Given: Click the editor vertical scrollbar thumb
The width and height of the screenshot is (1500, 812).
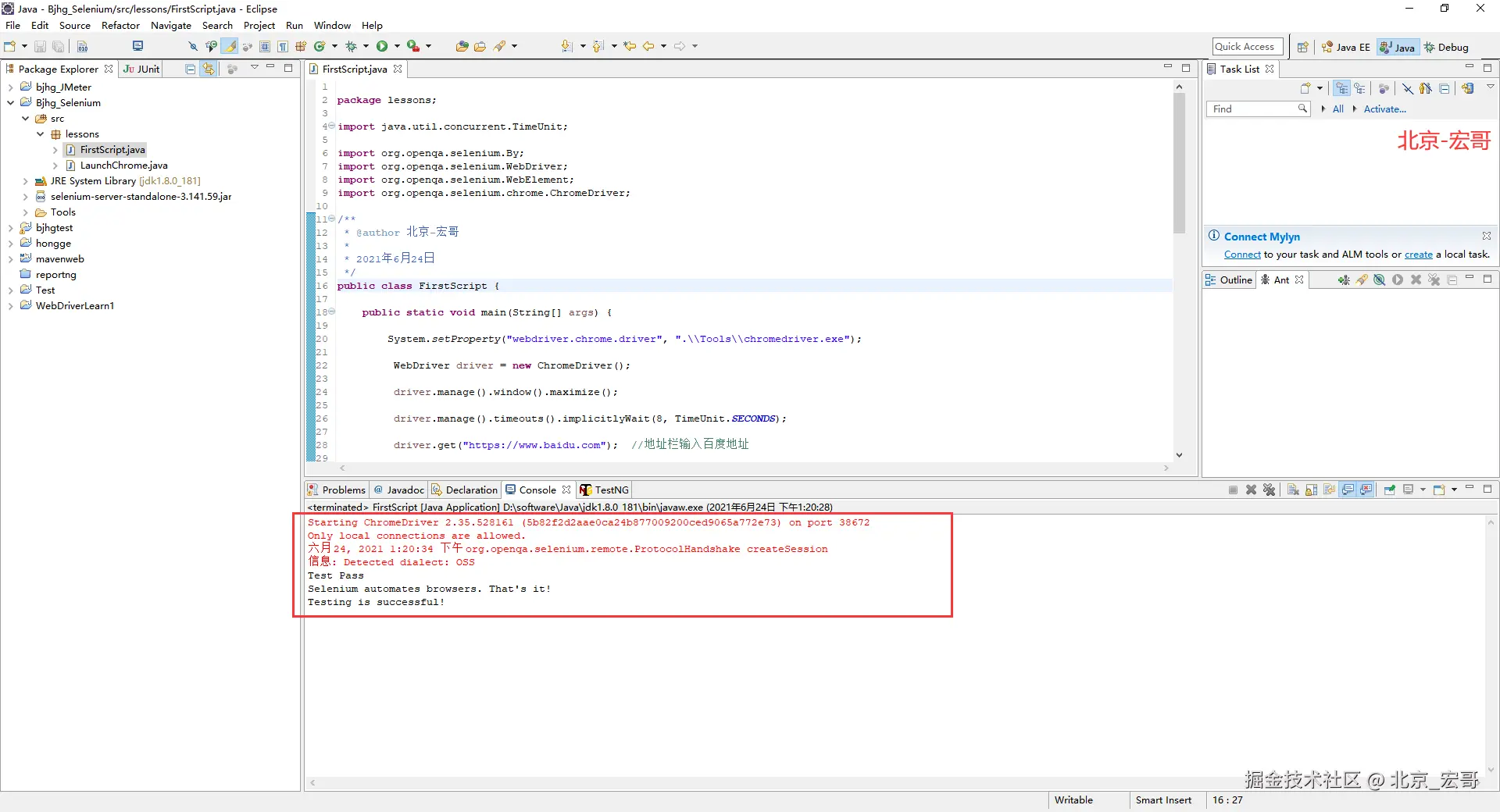Looking at the screenshot, I should (1179, 162).
